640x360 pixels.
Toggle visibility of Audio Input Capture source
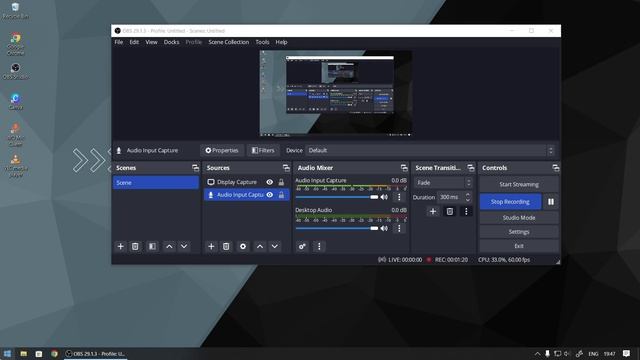coord(270,195)
